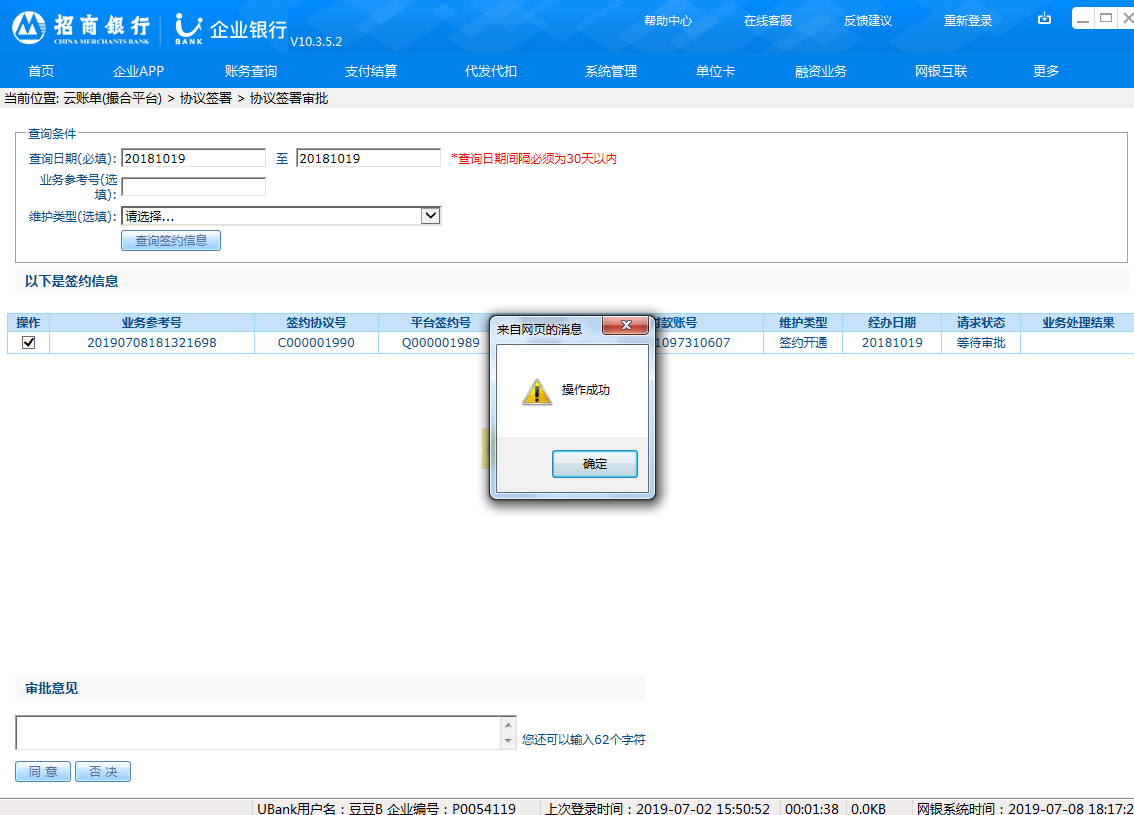Expand the 维护类型 dropdown list
Screen dimensions: 1134x815
coord(430,216)
